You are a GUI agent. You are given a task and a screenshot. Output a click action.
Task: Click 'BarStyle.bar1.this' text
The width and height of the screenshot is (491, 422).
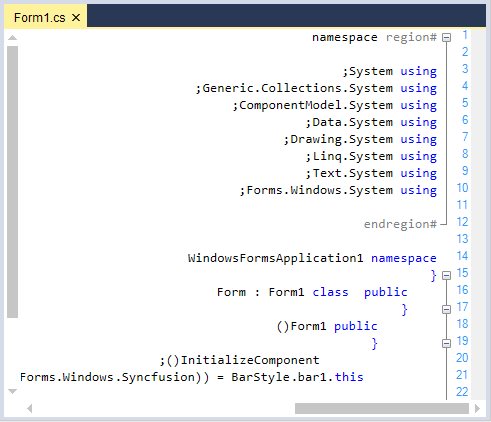(297, 377)
